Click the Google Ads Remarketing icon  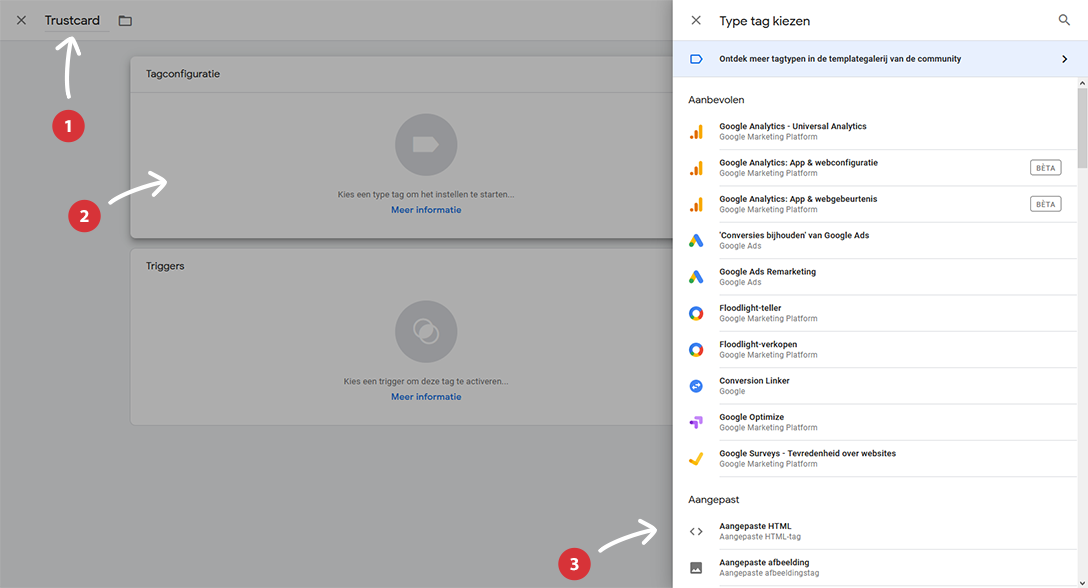tap(696, 277)
